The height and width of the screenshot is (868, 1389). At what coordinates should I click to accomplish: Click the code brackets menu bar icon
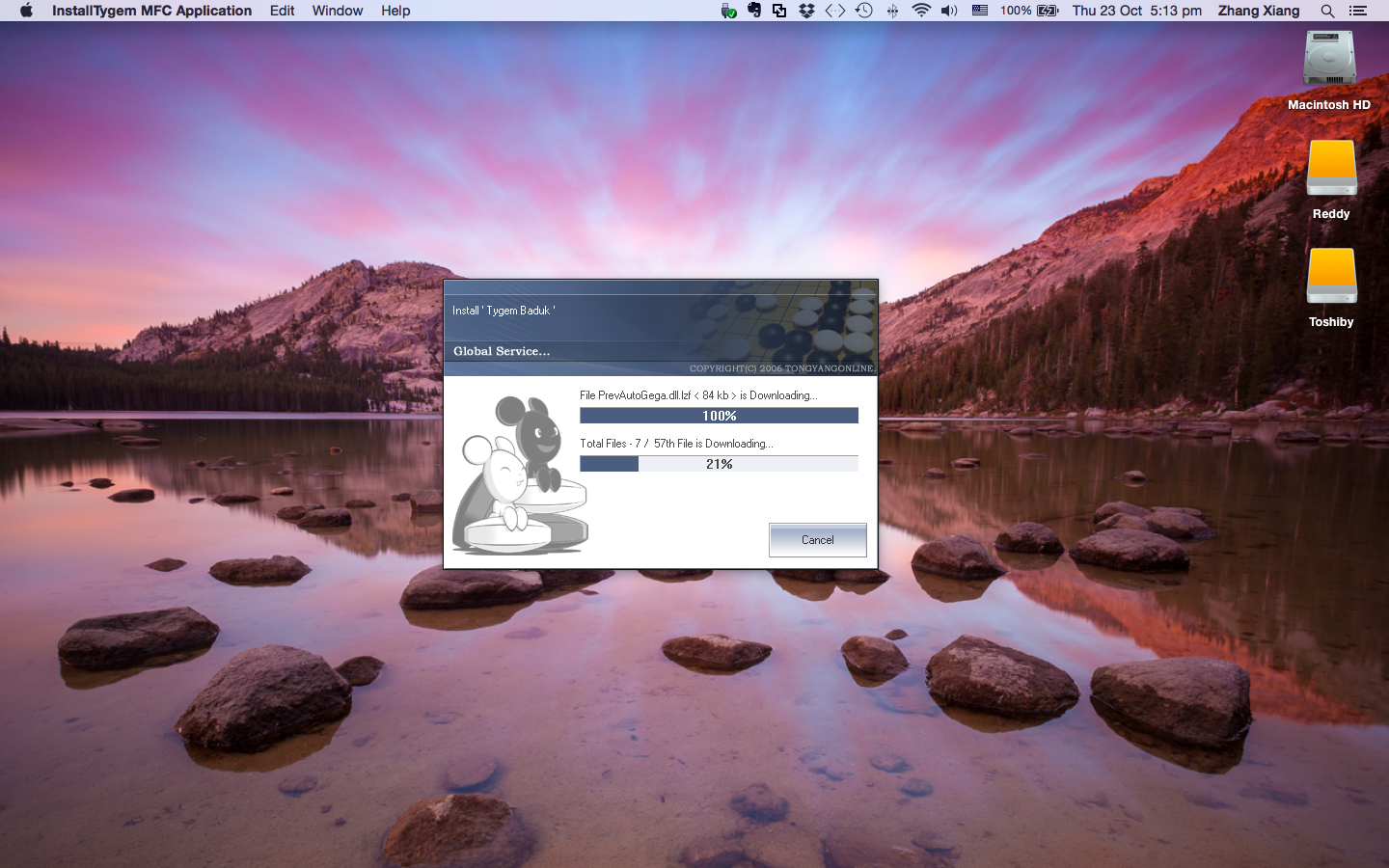pyautogui.click(x=834, y=11)
